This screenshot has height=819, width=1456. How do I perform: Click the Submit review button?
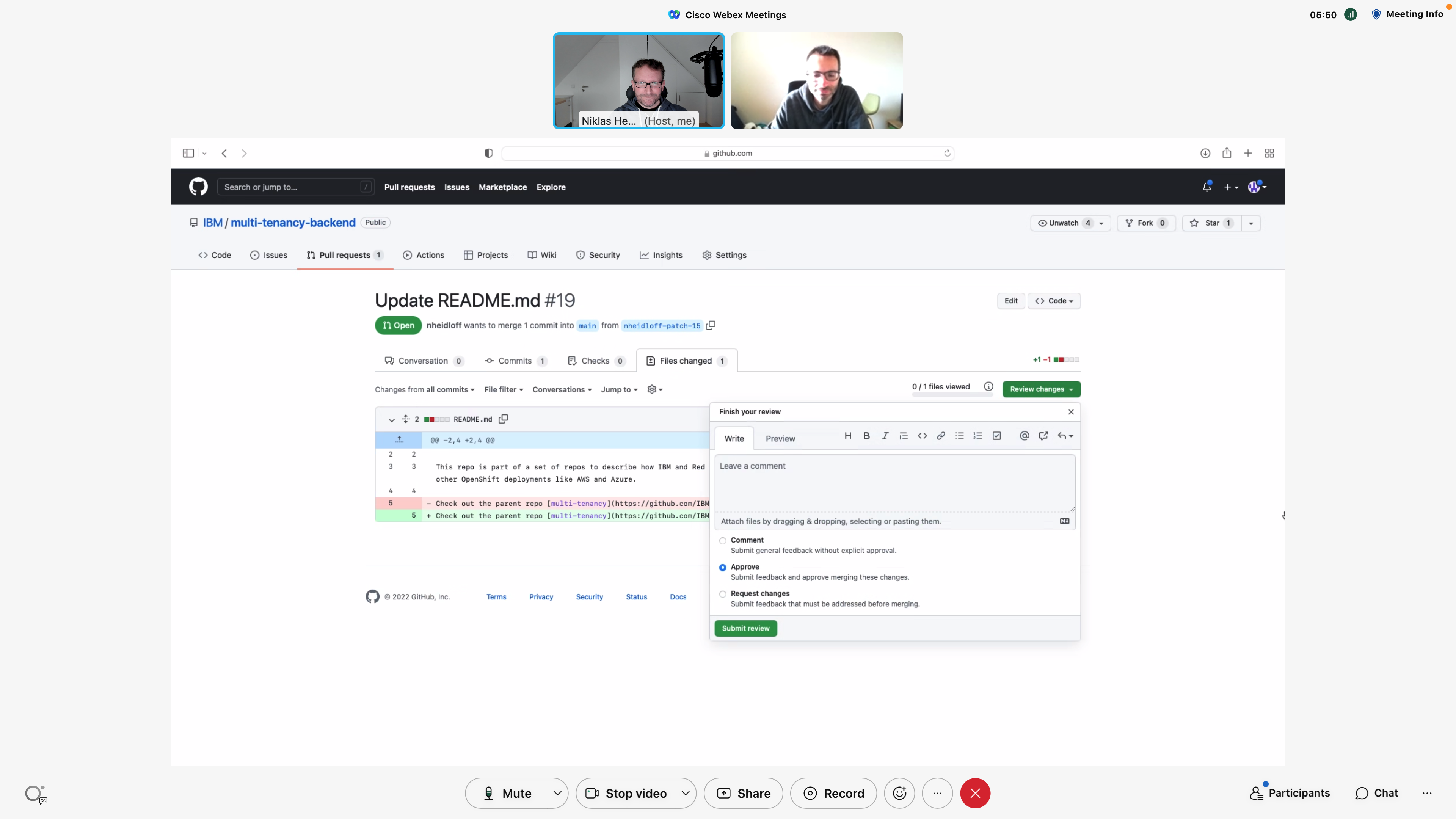[745, 628]
